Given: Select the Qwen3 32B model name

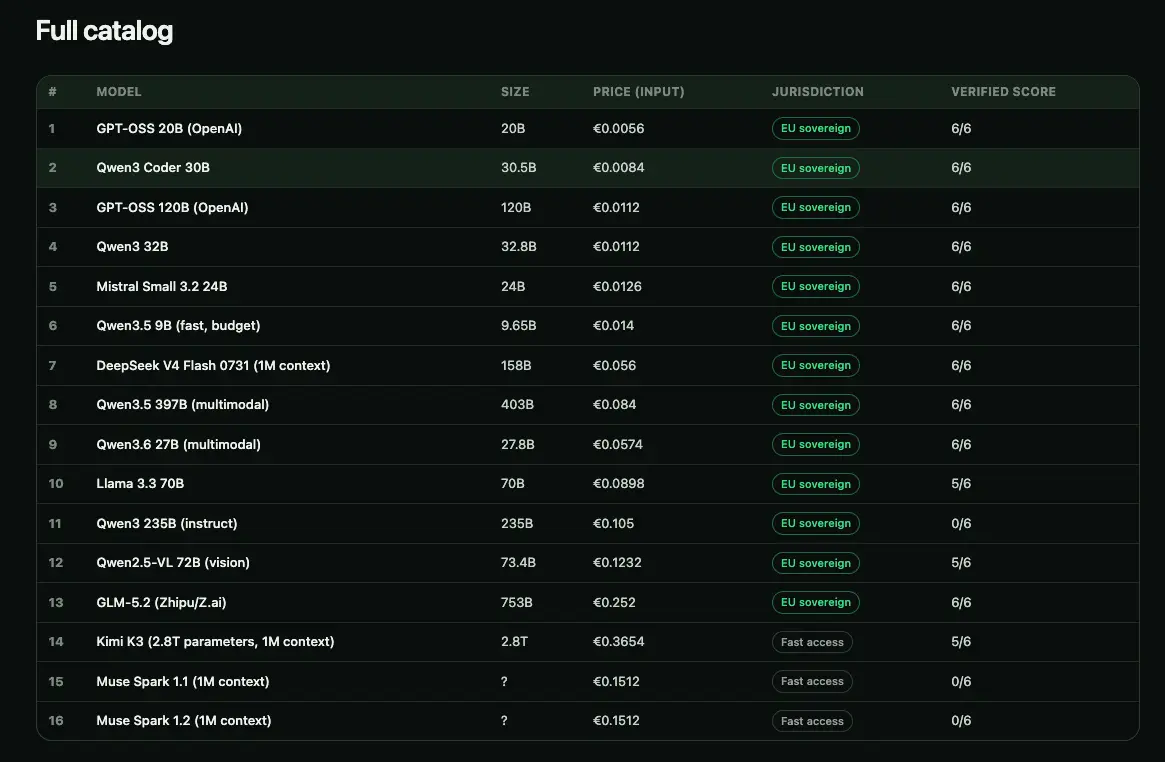Looking at the screenshot, I should pyautogui.click(x=132, y=247).
